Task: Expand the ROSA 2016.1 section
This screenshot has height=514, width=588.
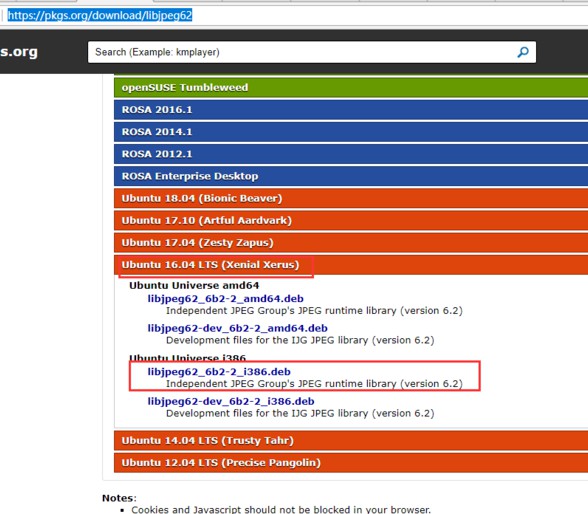Action: pos(351,109)
